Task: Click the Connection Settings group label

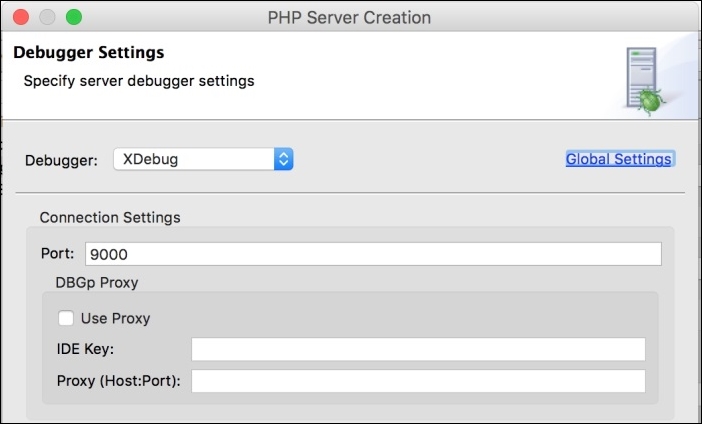Action: pyautogui.click(x=110, y=217)
